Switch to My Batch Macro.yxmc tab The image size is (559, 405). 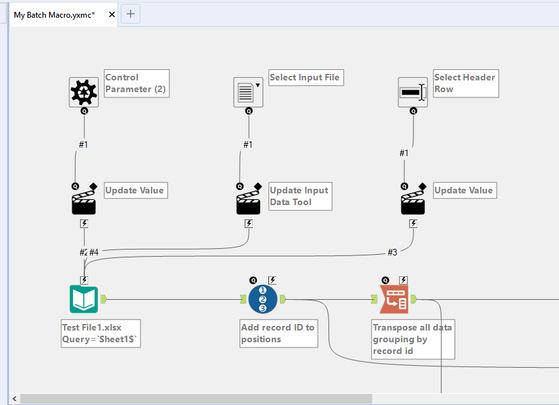click(54, 15)
